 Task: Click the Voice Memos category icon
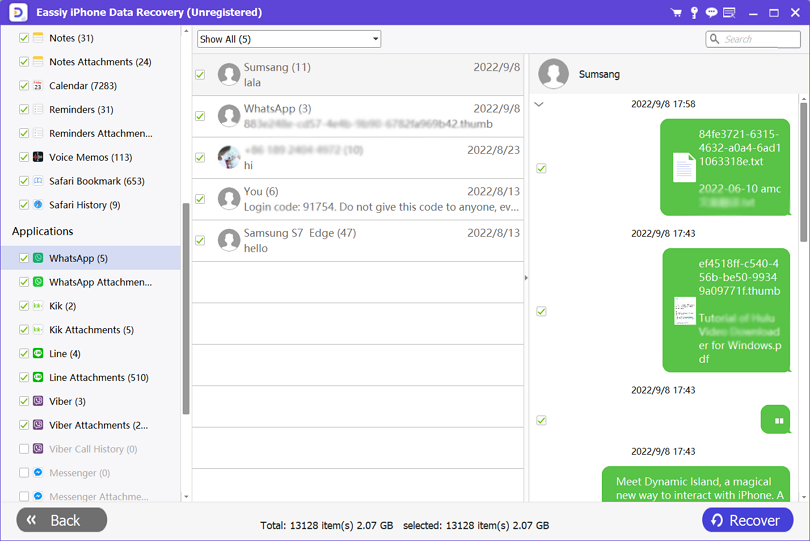coord(38,157)
